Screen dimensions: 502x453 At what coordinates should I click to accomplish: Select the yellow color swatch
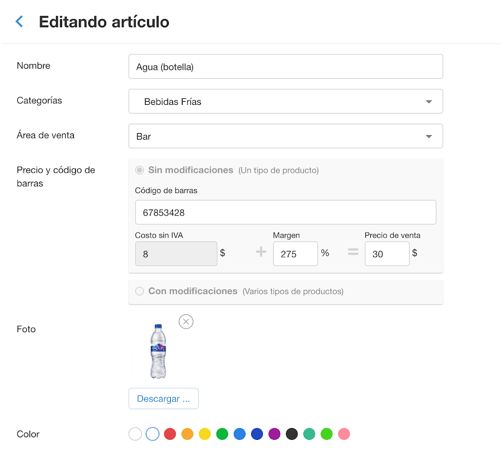(x=205, y=434)
